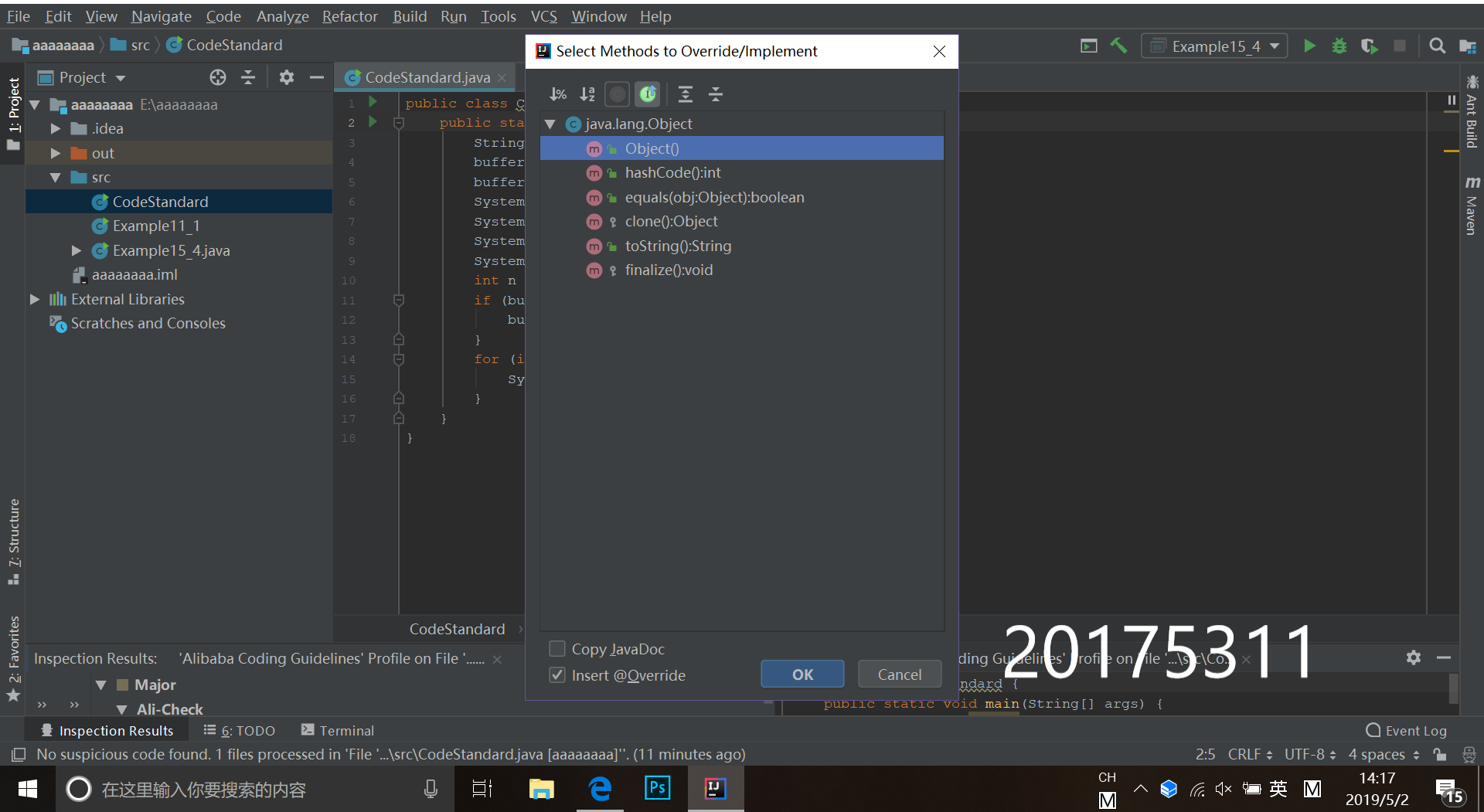Change line separator CRLF

pyautogui.click(x=1250, y=754)
